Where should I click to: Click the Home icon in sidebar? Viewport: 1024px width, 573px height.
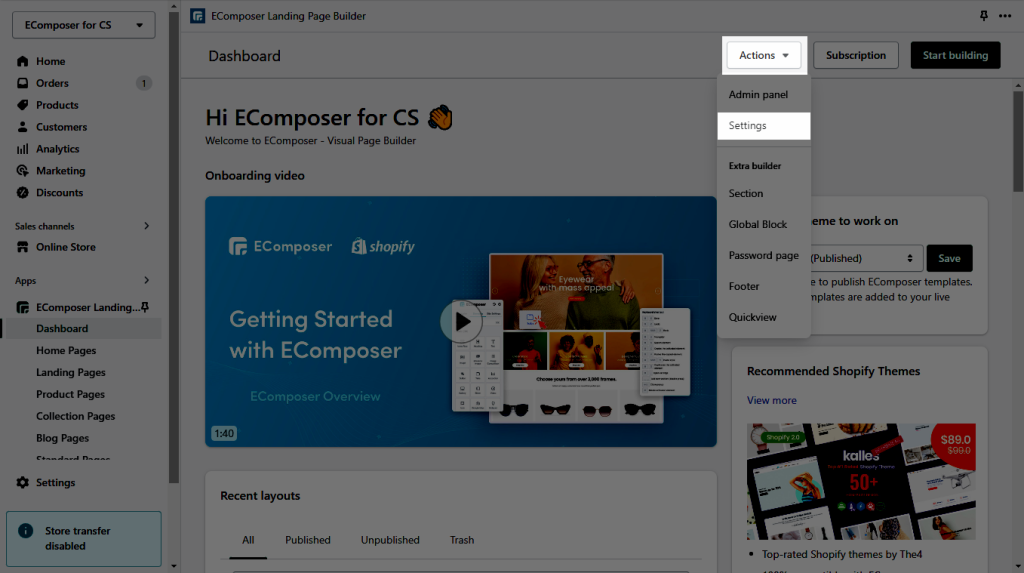tap(23, 61)
